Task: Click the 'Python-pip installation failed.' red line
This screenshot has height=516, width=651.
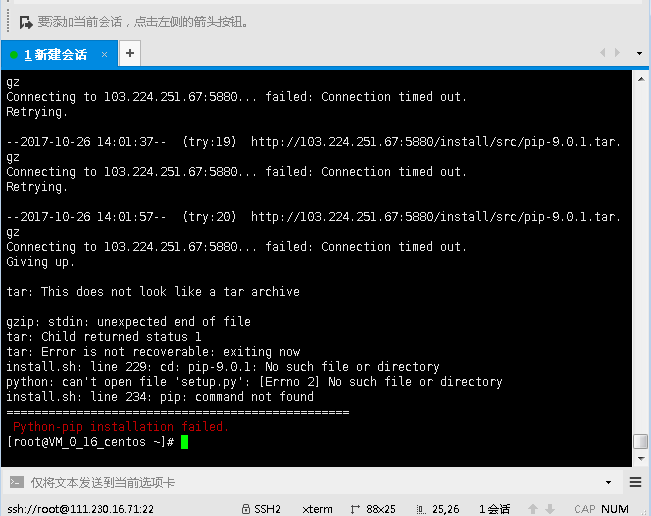Action: pyautogui.click(x=121, y=427)
